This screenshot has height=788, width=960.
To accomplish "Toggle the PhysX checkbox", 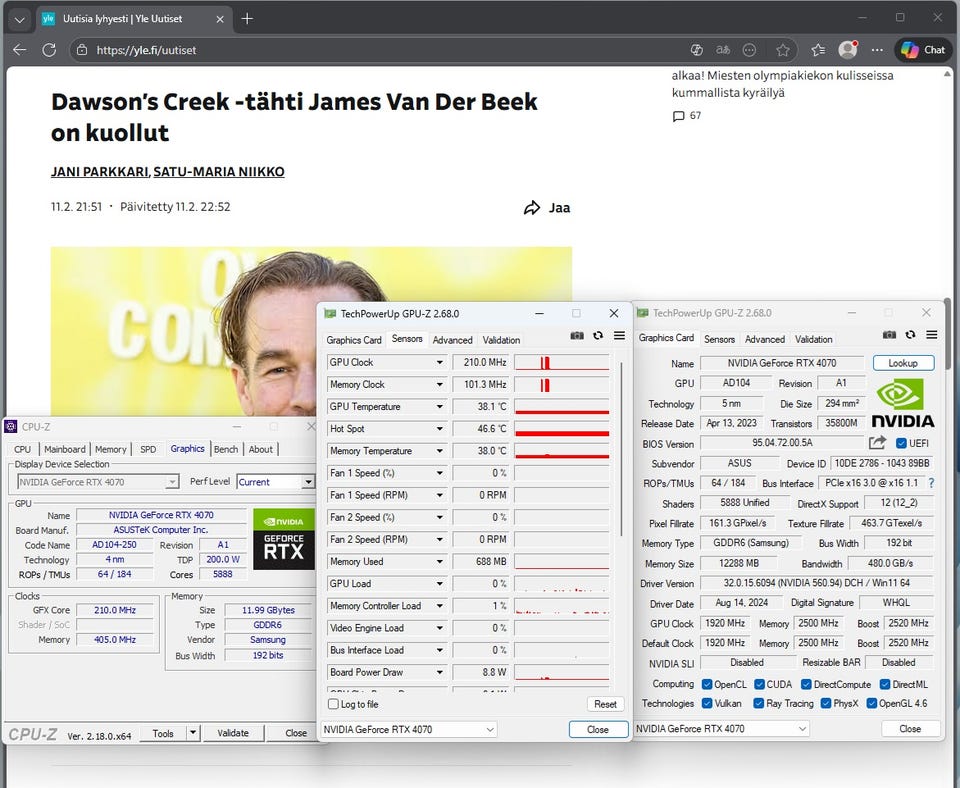I will (826, 704).
